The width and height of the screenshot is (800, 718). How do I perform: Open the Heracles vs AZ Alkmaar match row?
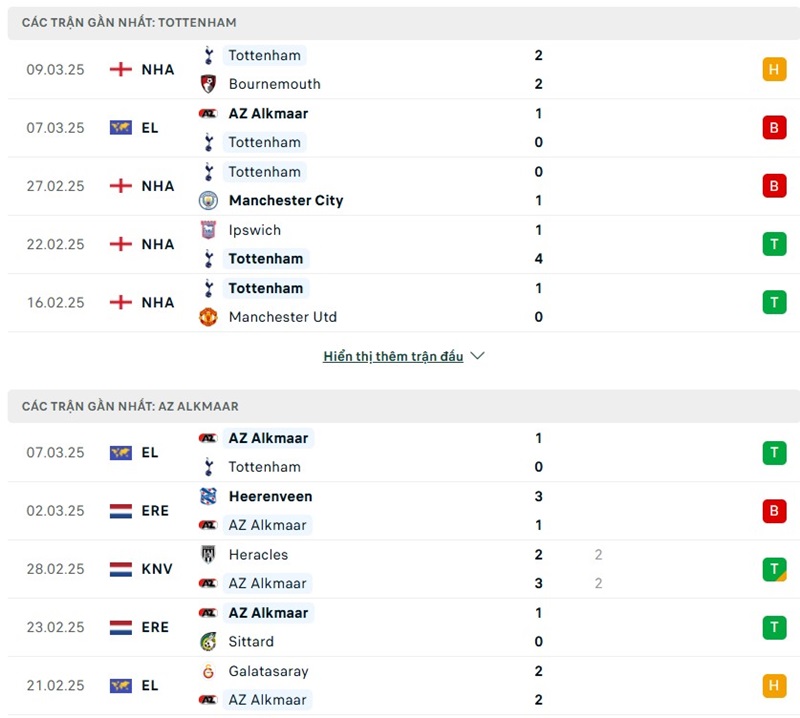click(400, 569)
